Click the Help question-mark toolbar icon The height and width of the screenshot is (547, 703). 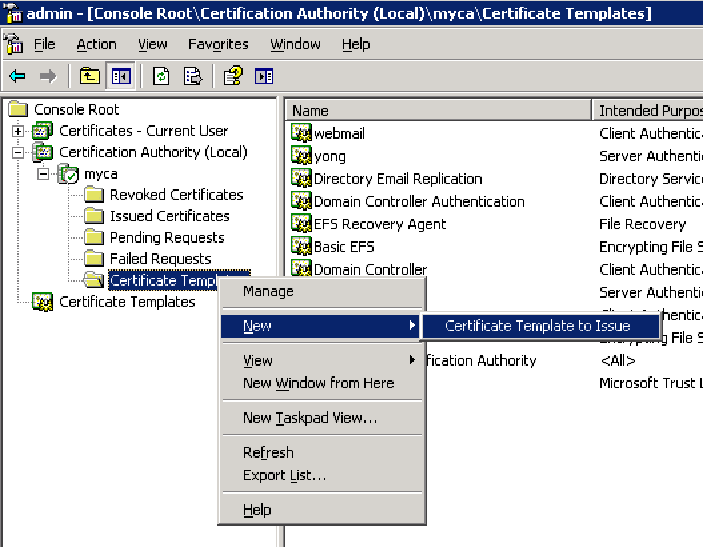233,76
